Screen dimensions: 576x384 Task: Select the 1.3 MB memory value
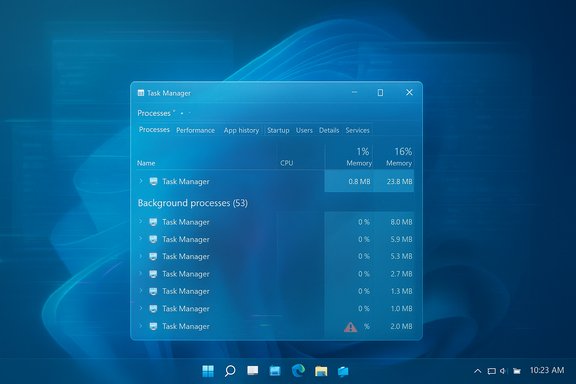pos(401,291)
